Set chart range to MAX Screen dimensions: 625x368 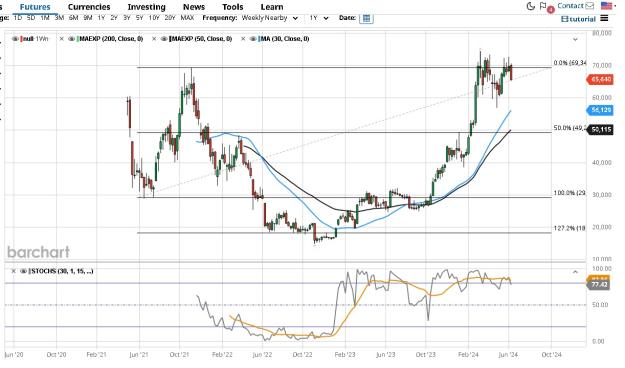coord(187,18)
